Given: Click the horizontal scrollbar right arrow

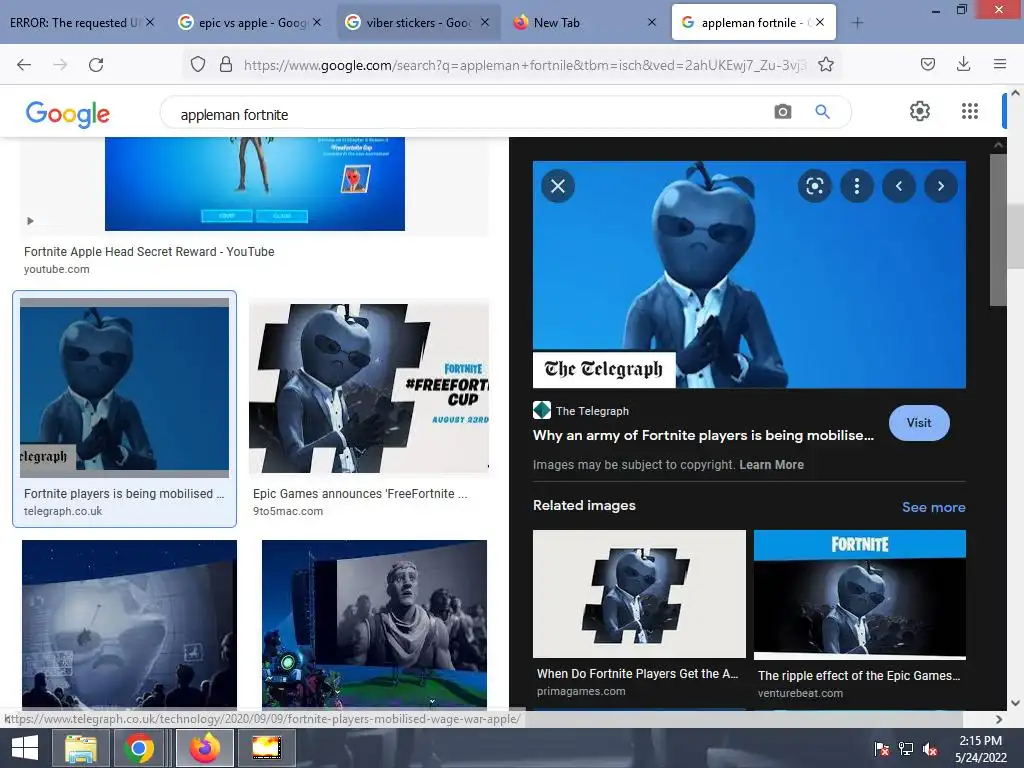Looking at the screenshot, I should 999,719.
